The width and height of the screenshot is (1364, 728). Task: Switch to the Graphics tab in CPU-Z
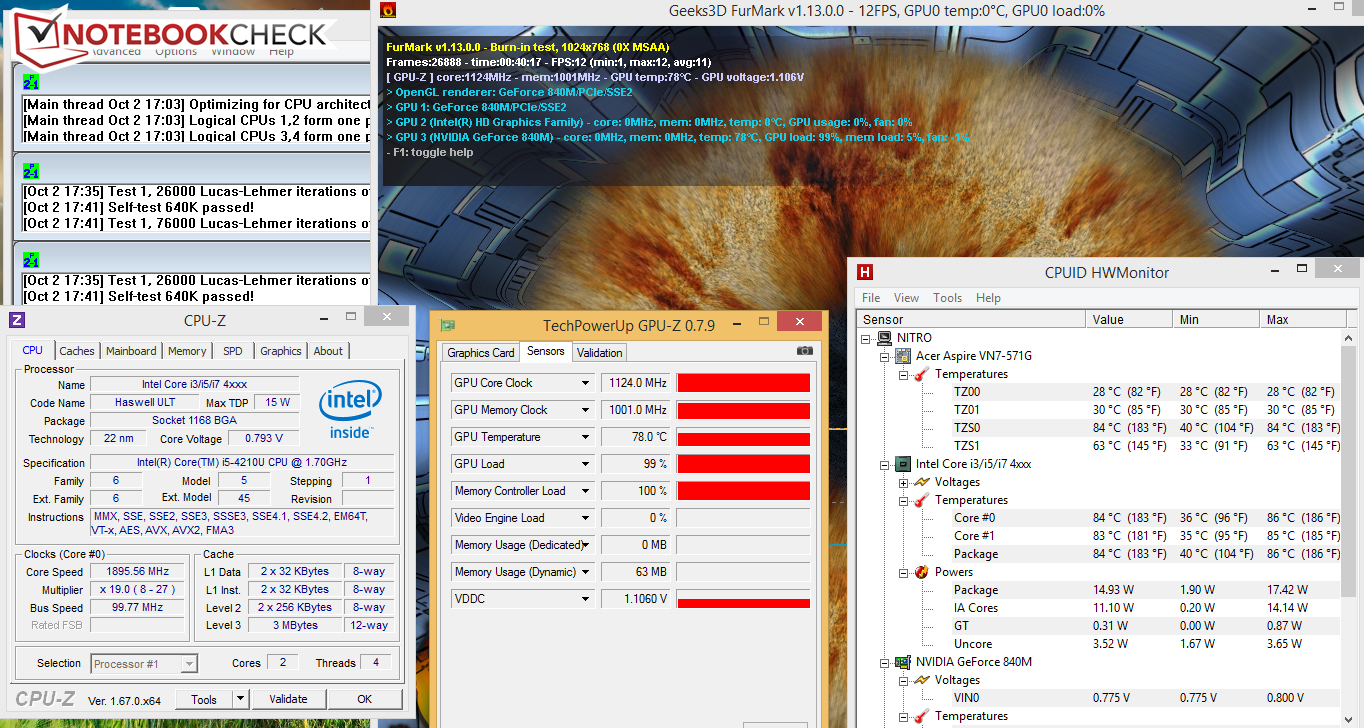(281, 351)
